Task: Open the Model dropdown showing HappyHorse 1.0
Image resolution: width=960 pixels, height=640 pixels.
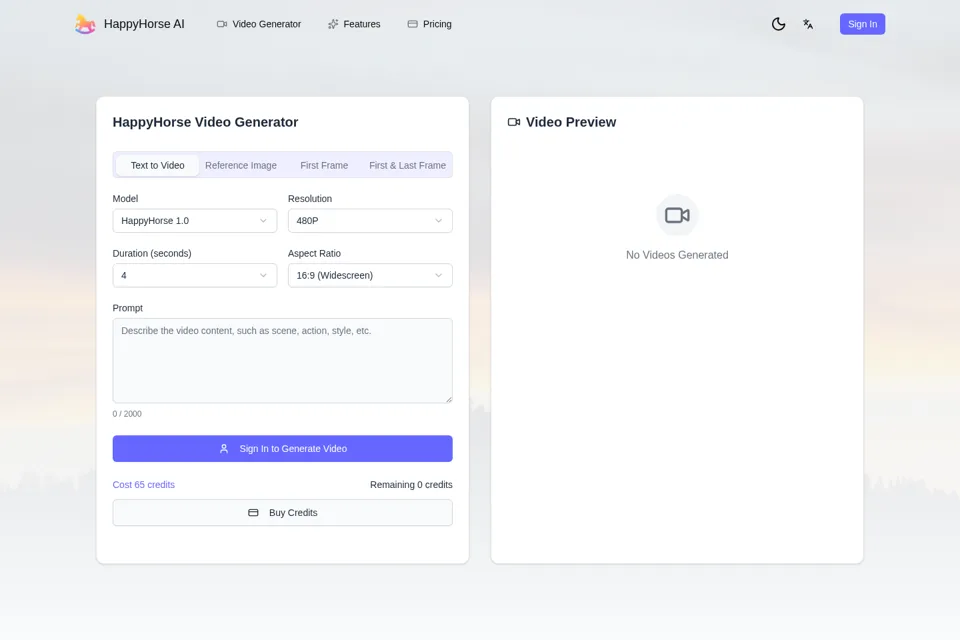Action: pos(195,220)
